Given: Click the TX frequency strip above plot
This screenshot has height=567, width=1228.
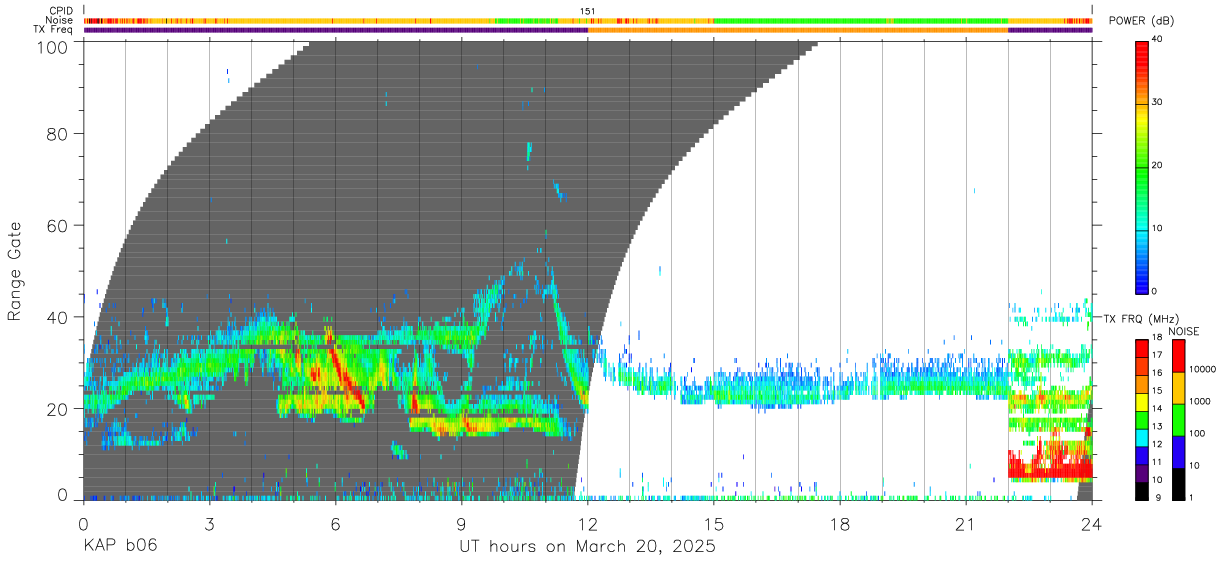Looking at the screenshot, I should (588, 30).
